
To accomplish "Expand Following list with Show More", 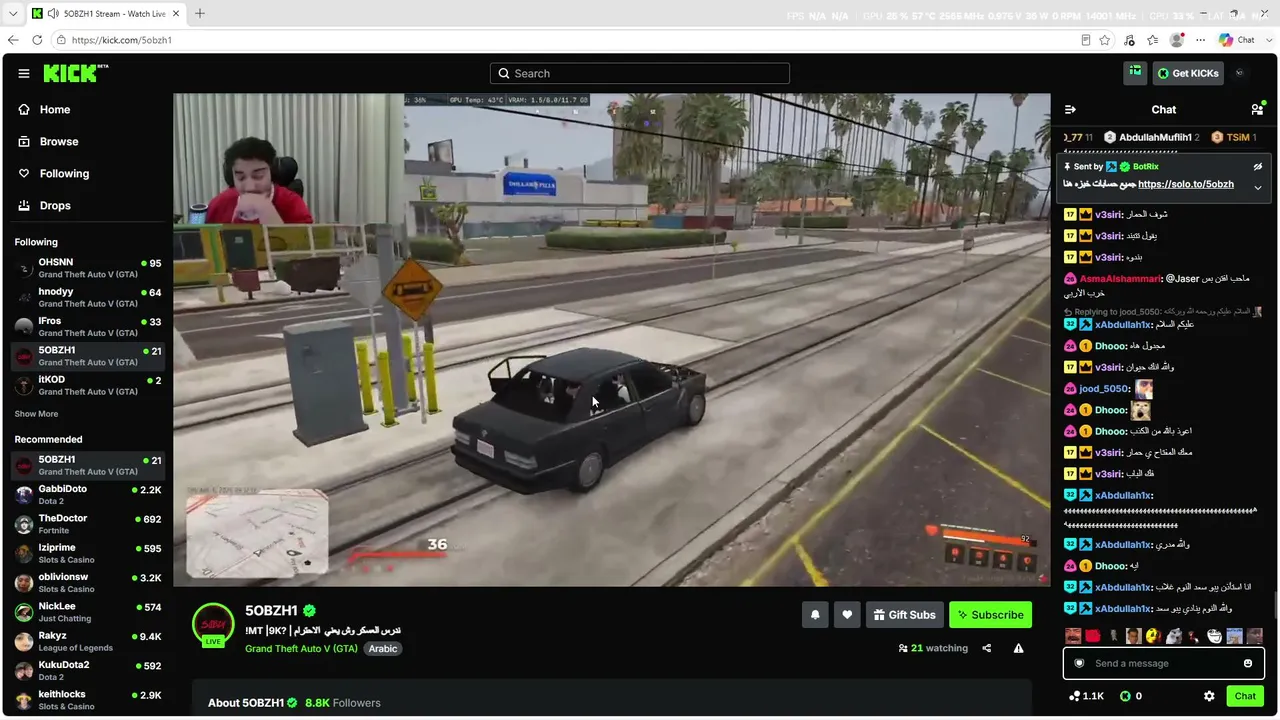I will [36, 414].
